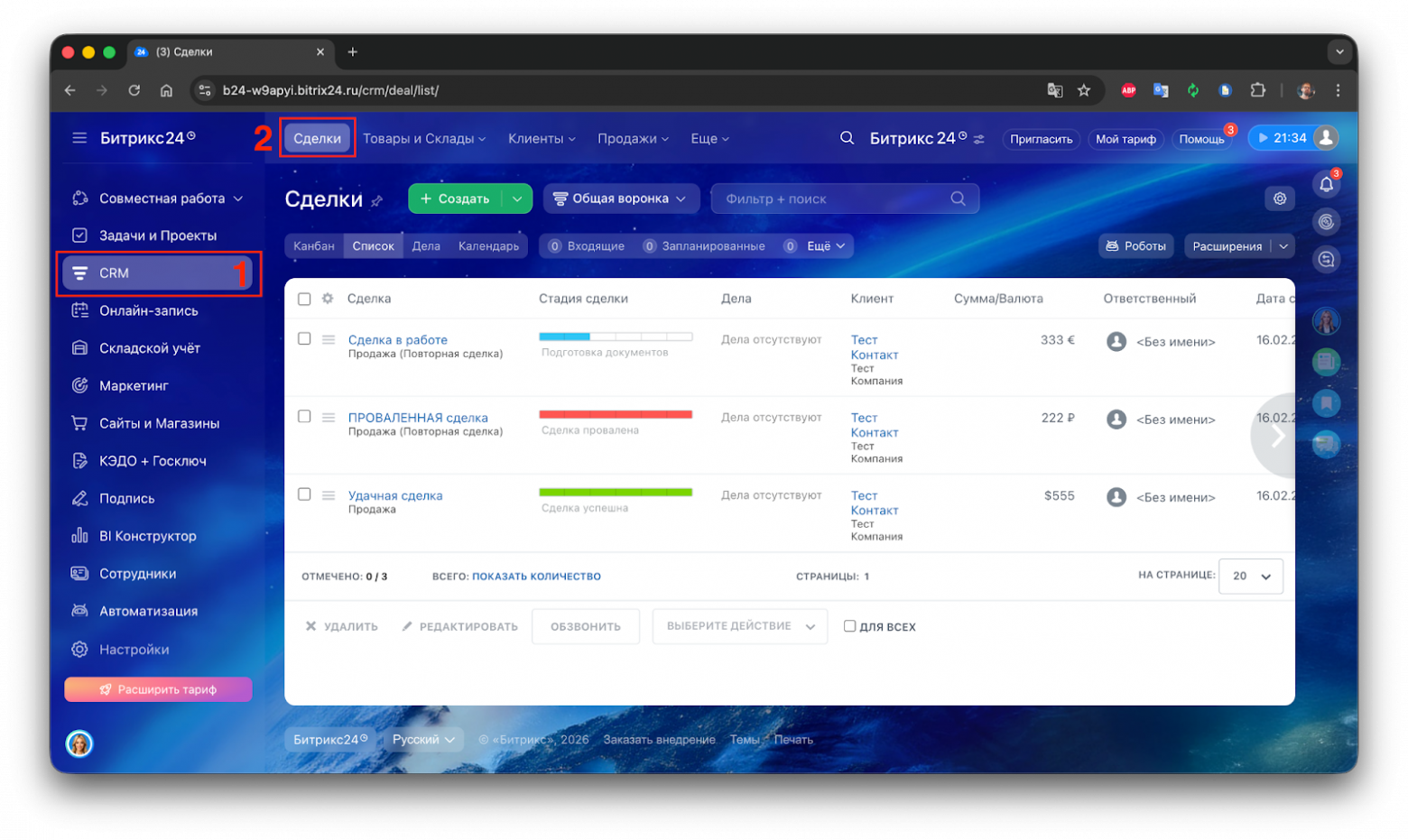The width and height of the screenshot is (1408, 840).
Task: Open the ВЫБЕРИТЕ ДЕЙСТВИЕ dropdown
Action: pos(739,625)
